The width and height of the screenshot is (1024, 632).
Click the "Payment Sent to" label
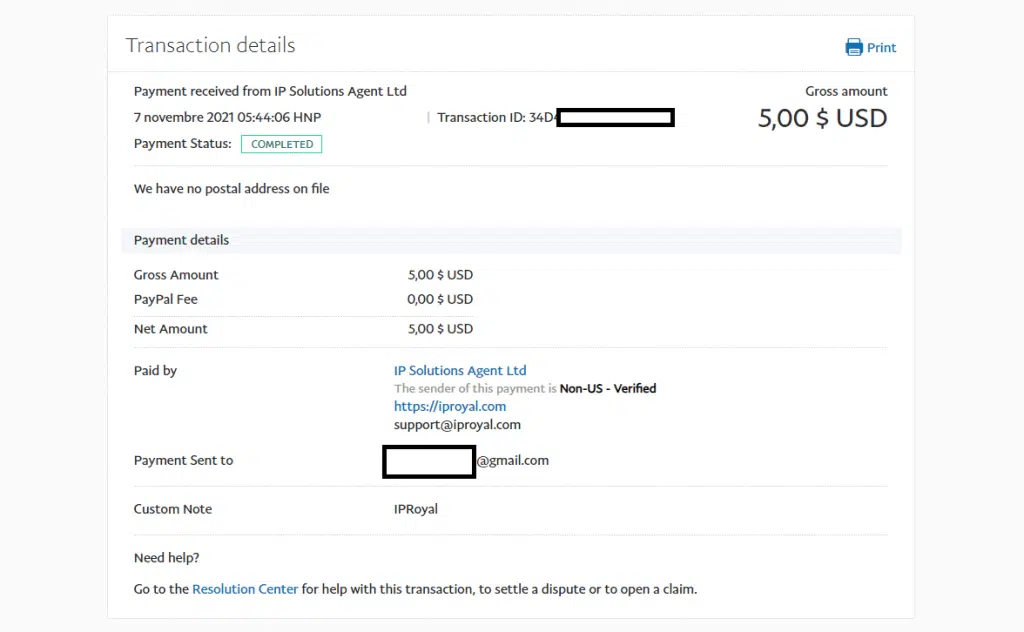click(x=184, y=460)
